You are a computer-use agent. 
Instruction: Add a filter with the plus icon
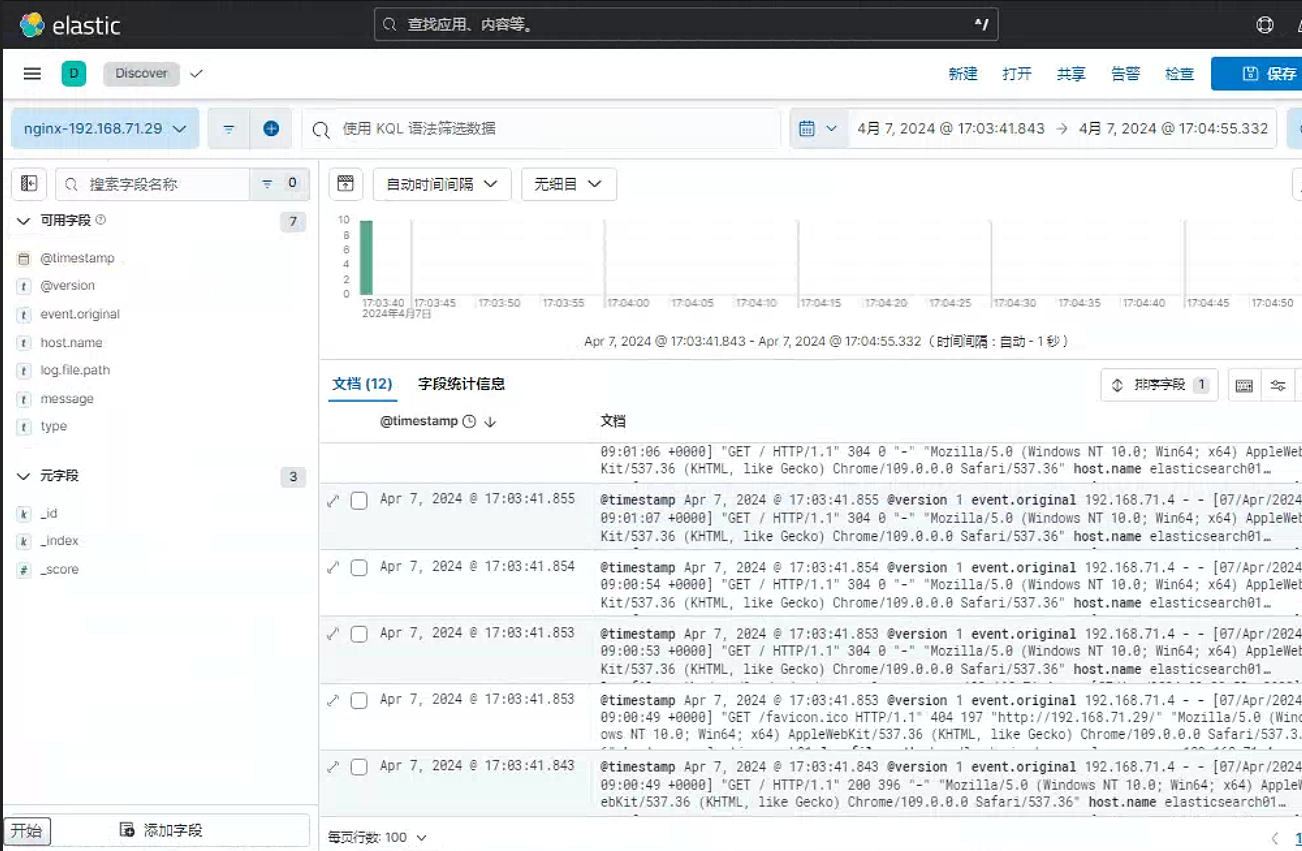coord(271,129)
